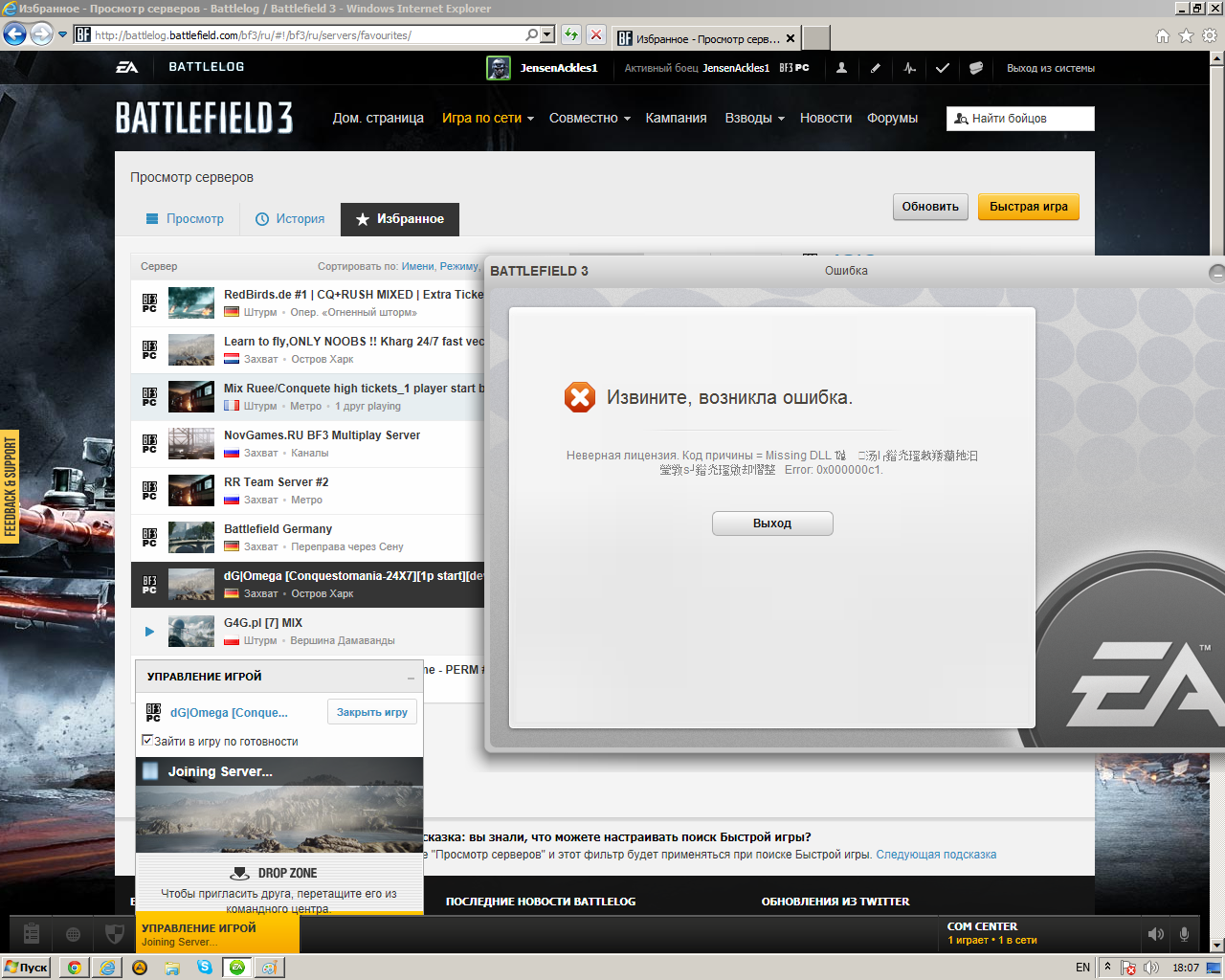Click 'Выход из системы' link
The image size is (1225, 980).
tap(1051, 68)
